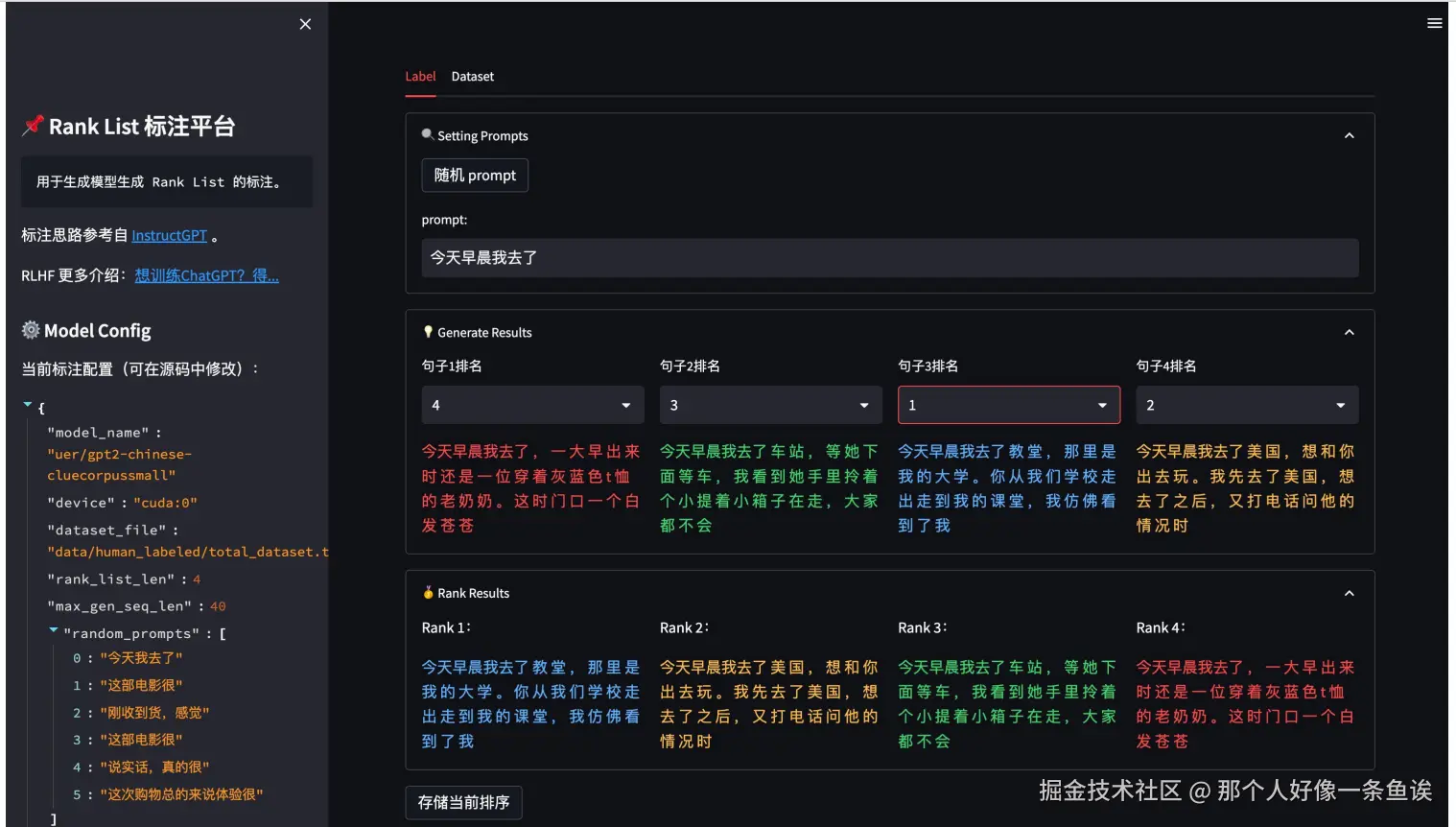Click the dataset_file path value
The height and width of the screenshot is (827, 1456).
(188, 552)
